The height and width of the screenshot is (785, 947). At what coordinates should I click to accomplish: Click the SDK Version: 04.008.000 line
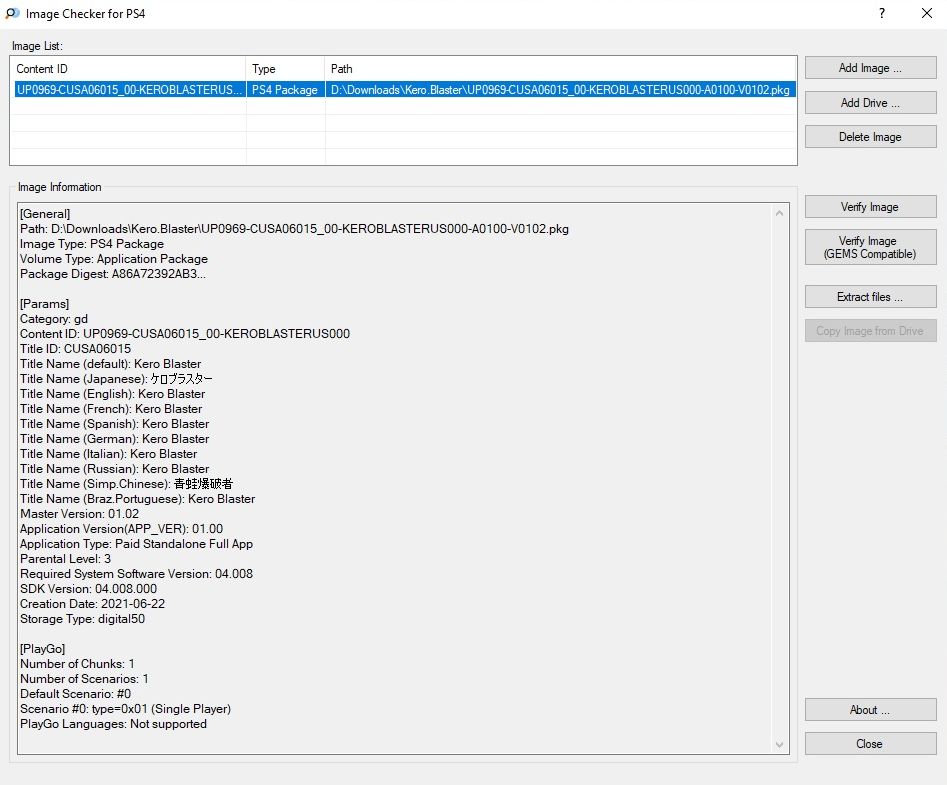[x=89, y=589]
